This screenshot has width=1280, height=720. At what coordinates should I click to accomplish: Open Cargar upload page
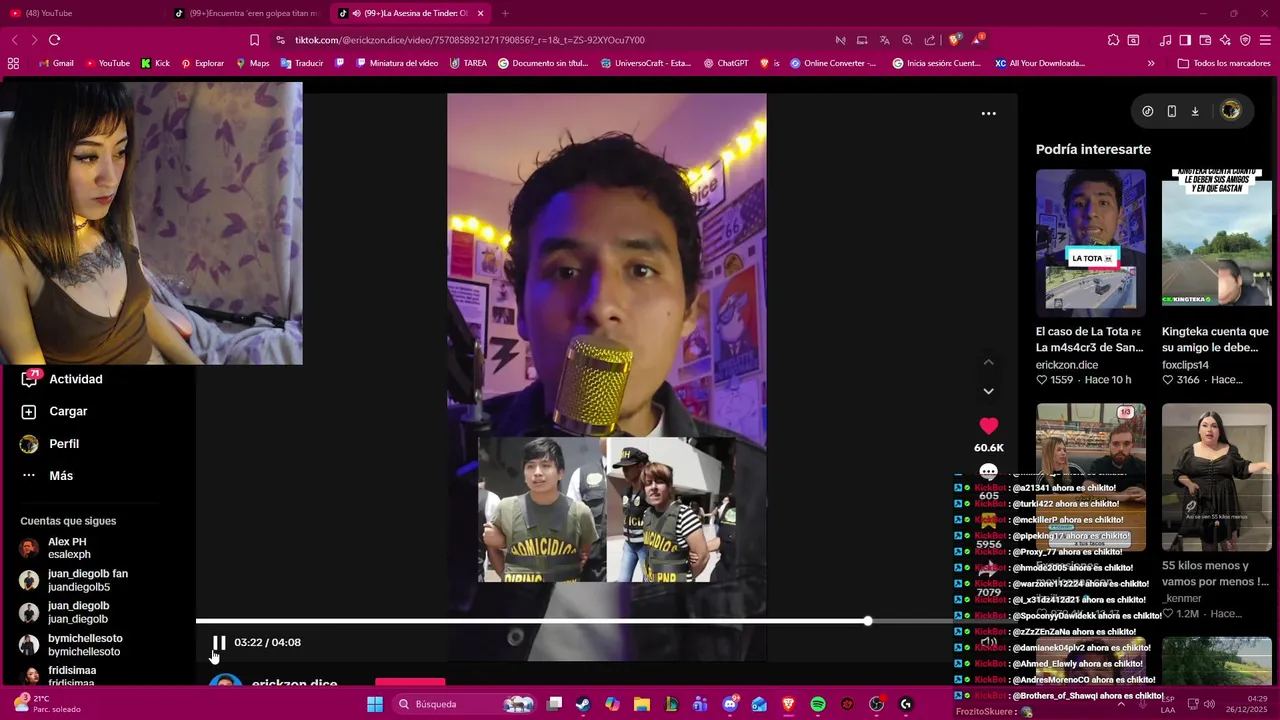tap(54, 411)
